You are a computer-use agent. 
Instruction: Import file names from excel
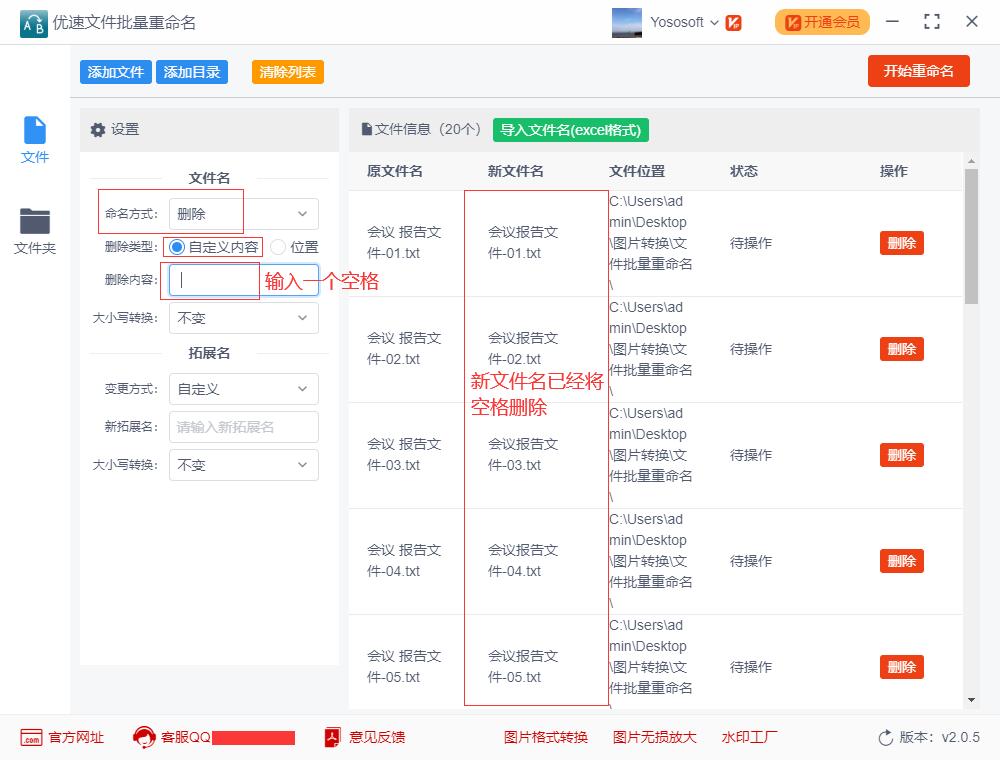[570, 130]
